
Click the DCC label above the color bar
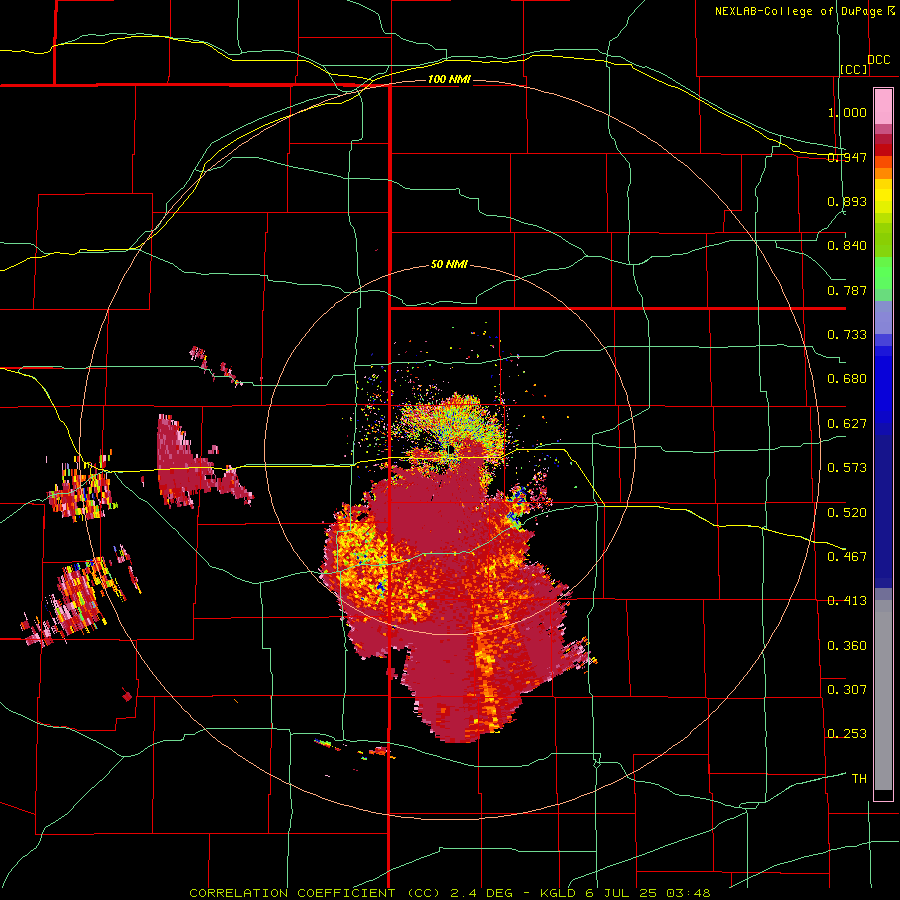click(x=879, y=60)
